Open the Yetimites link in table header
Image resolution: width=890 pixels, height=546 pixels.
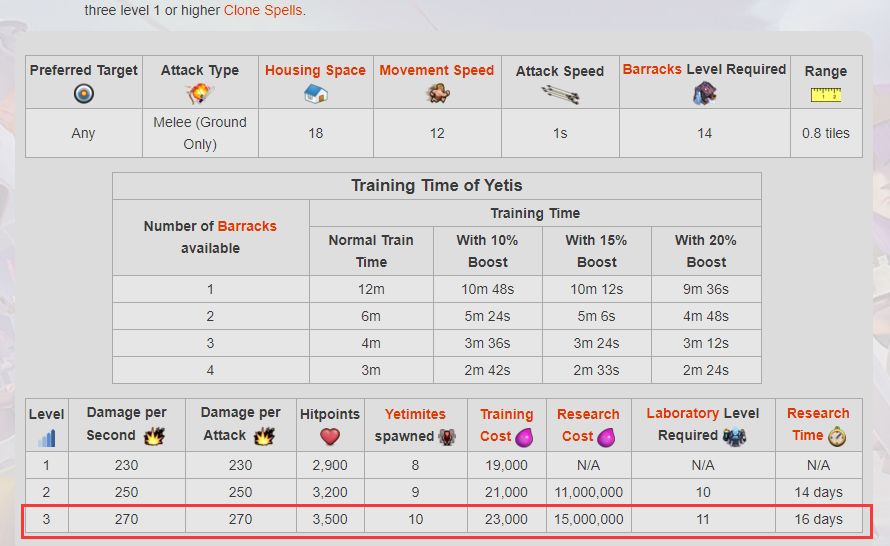coord(415,414)
